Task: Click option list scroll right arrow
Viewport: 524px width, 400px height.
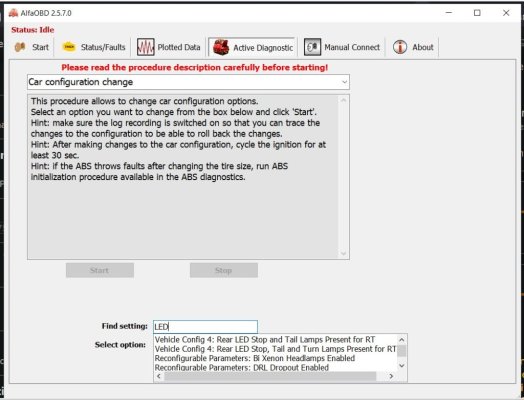Action: 391,376
